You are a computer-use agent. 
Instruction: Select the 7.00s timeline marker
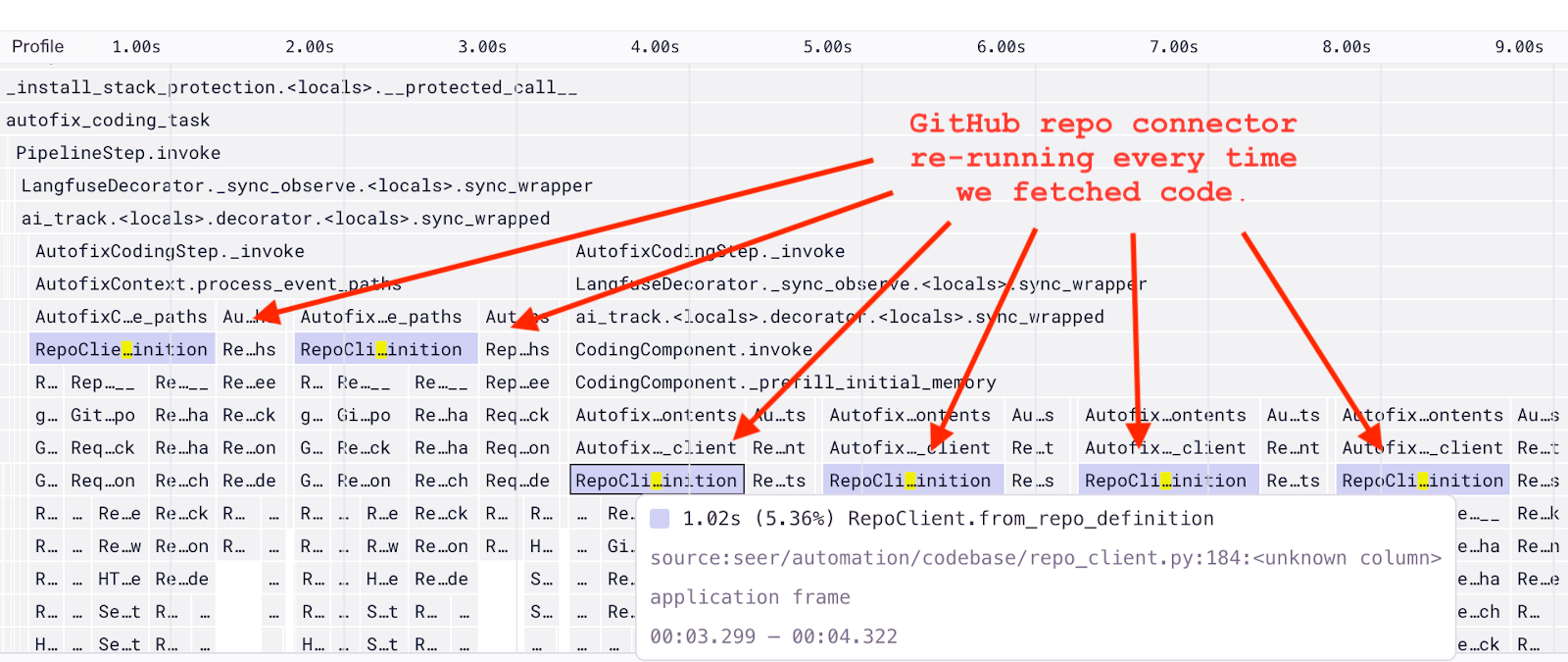[x=1173, y=47]
